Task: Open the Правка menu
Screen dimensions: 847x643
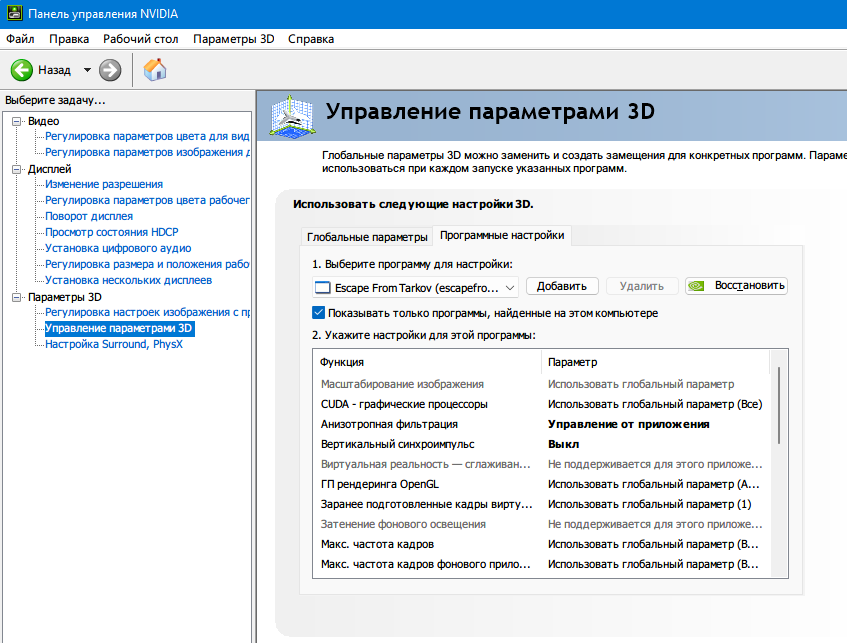Action: coord(69,39)
